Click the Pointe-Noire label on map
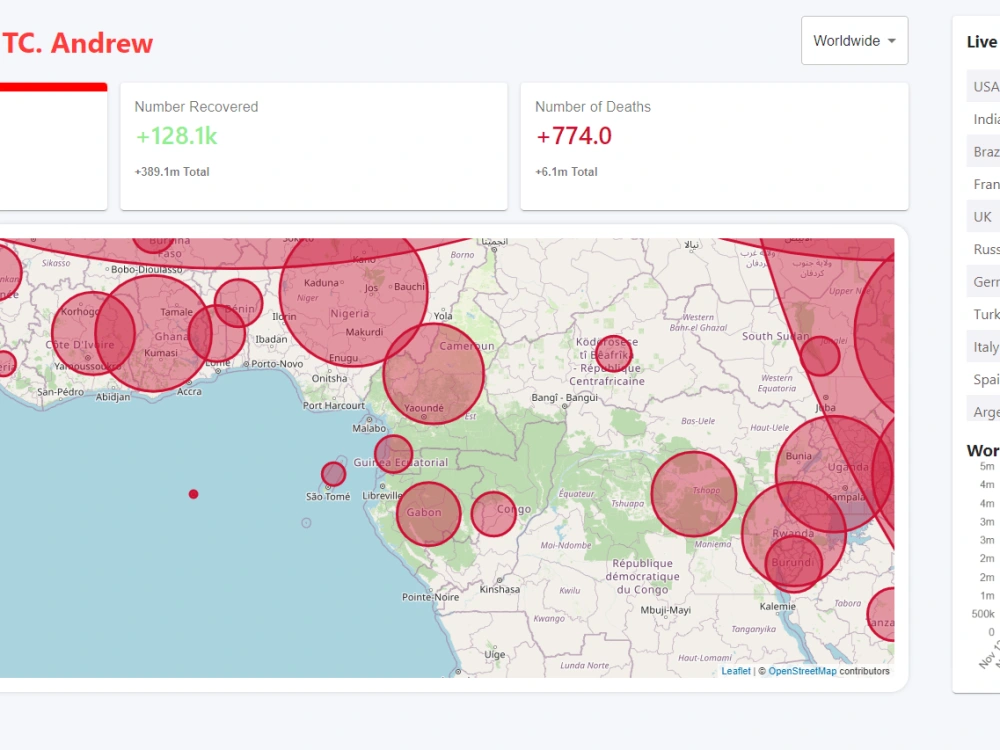The height and width of the screenshot is (750, 1000). pyautogui.click(x=430, y=597)
